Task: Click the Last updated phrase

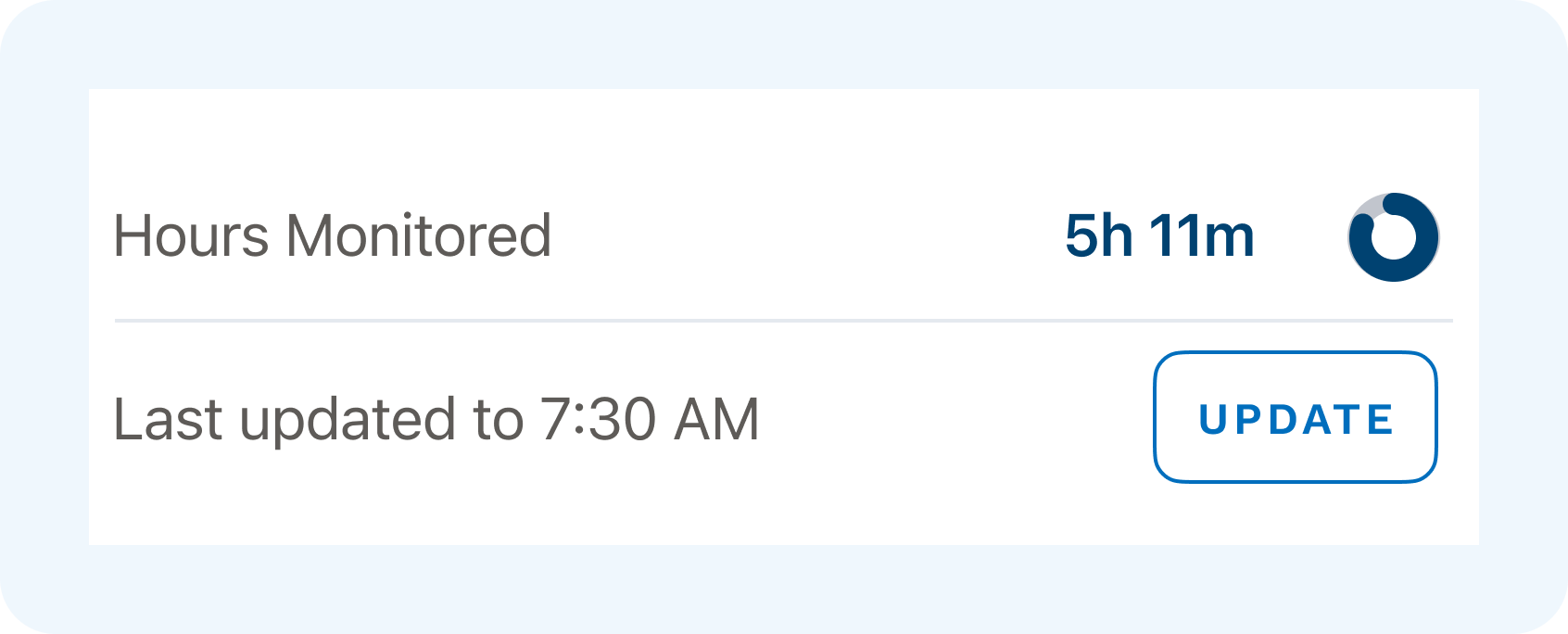Action: pyautogui.click(x=285, y=419)
